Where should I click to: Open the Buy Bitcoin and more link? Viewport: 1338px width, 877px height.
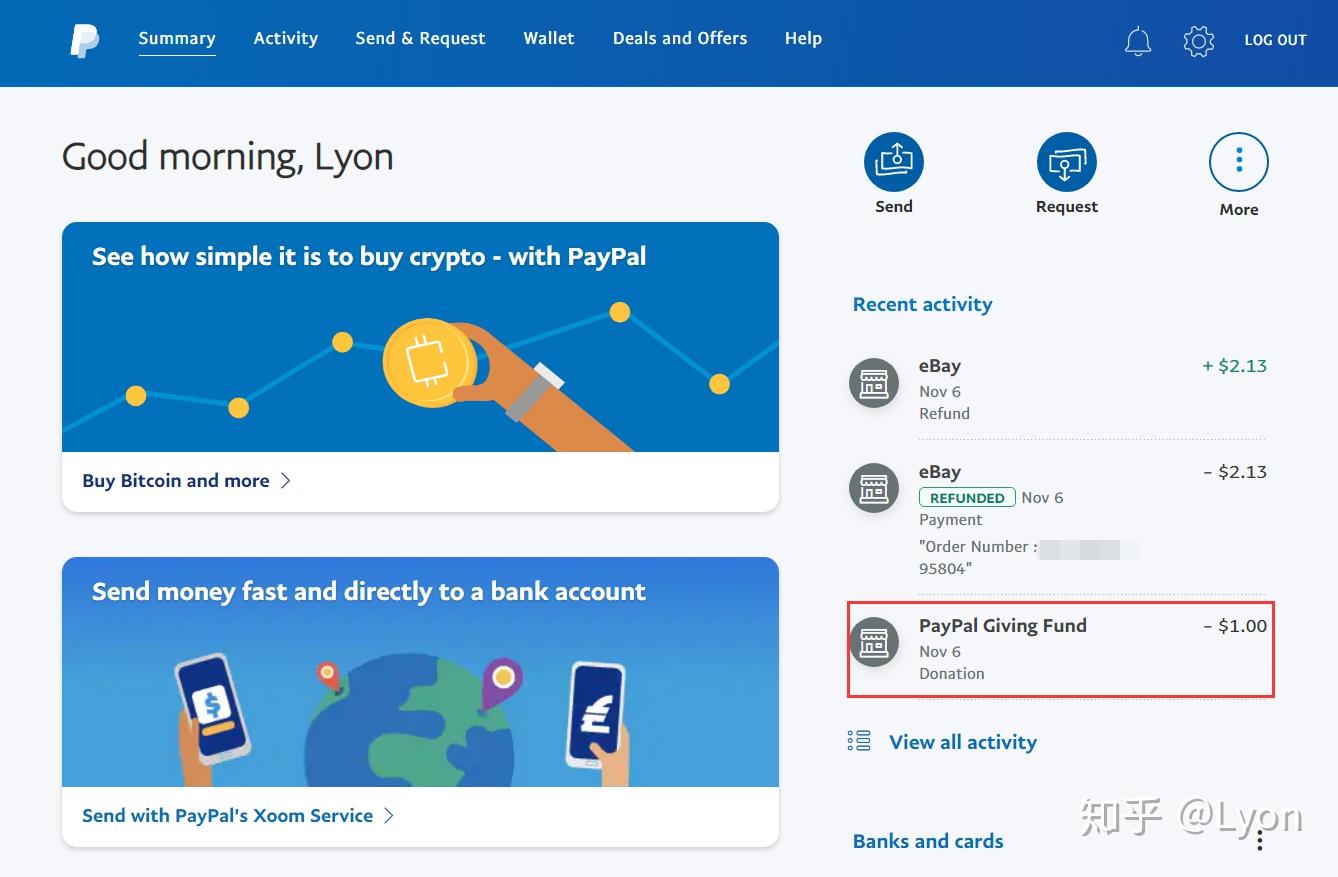176,481
